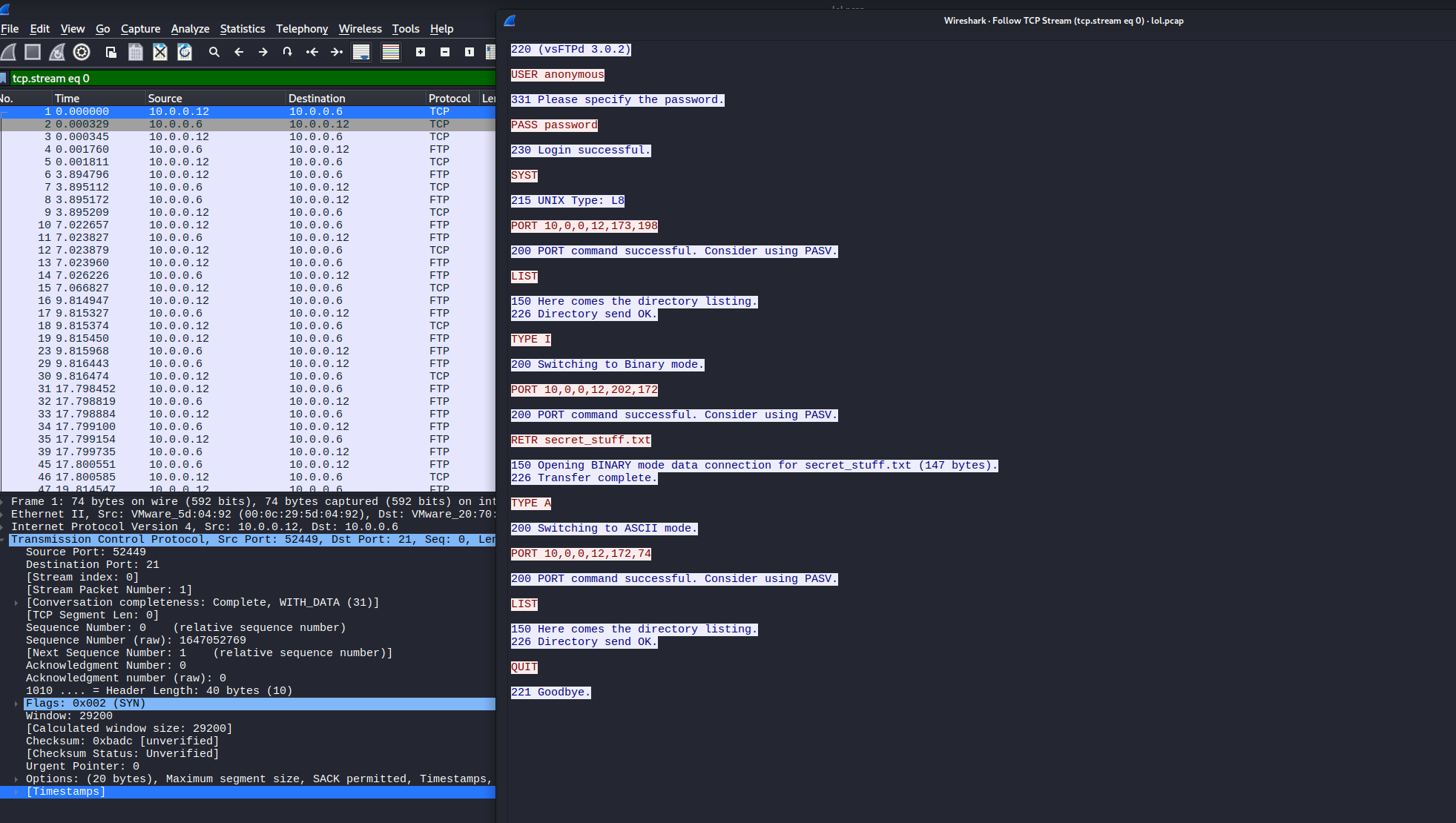The width and height of the screenshot is (1456, 823).
Task: Click the Capture options gear icon
Action: (x=82, y=52)
